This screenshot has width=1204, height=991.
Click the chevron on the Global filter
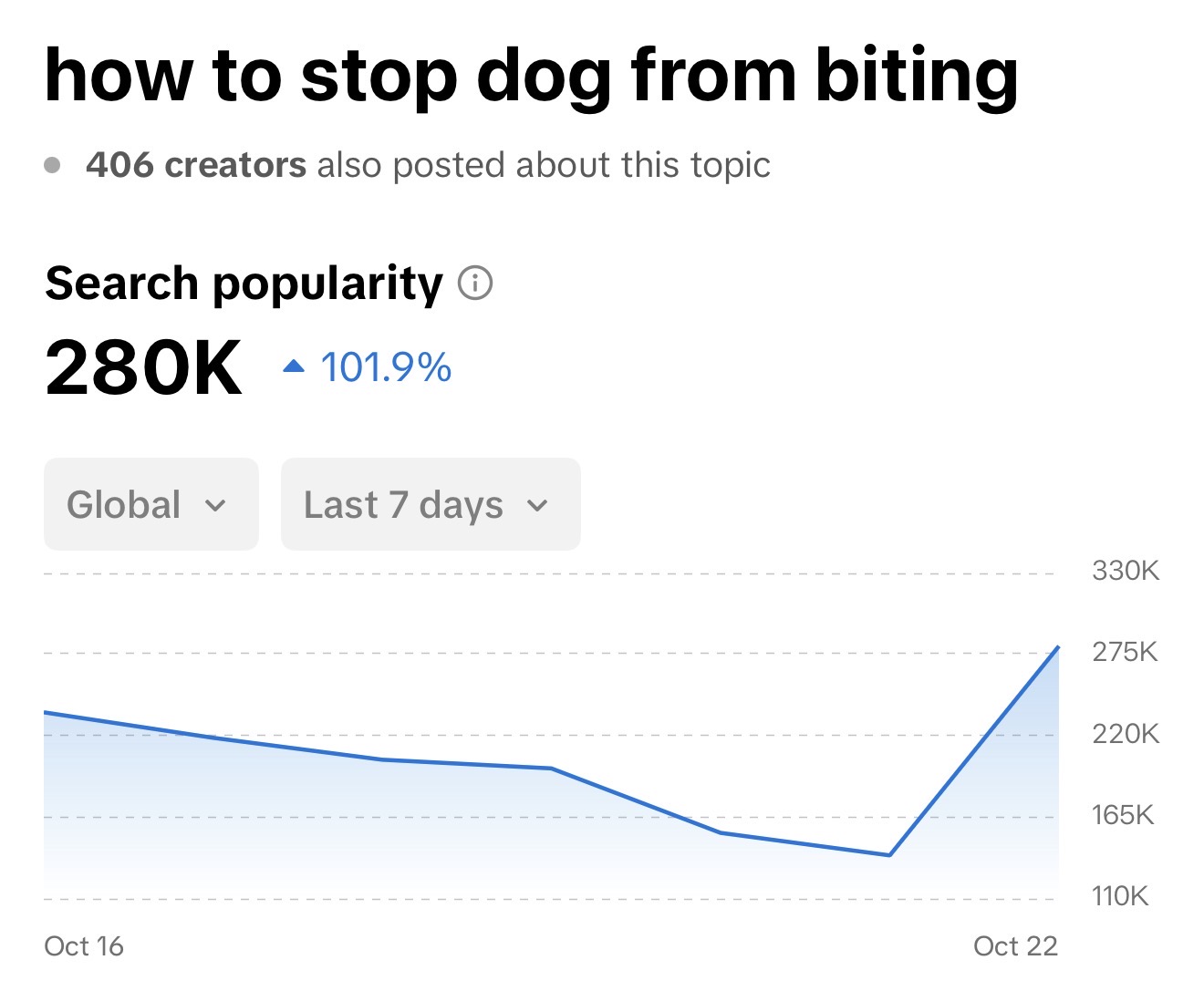pos(215,505)
